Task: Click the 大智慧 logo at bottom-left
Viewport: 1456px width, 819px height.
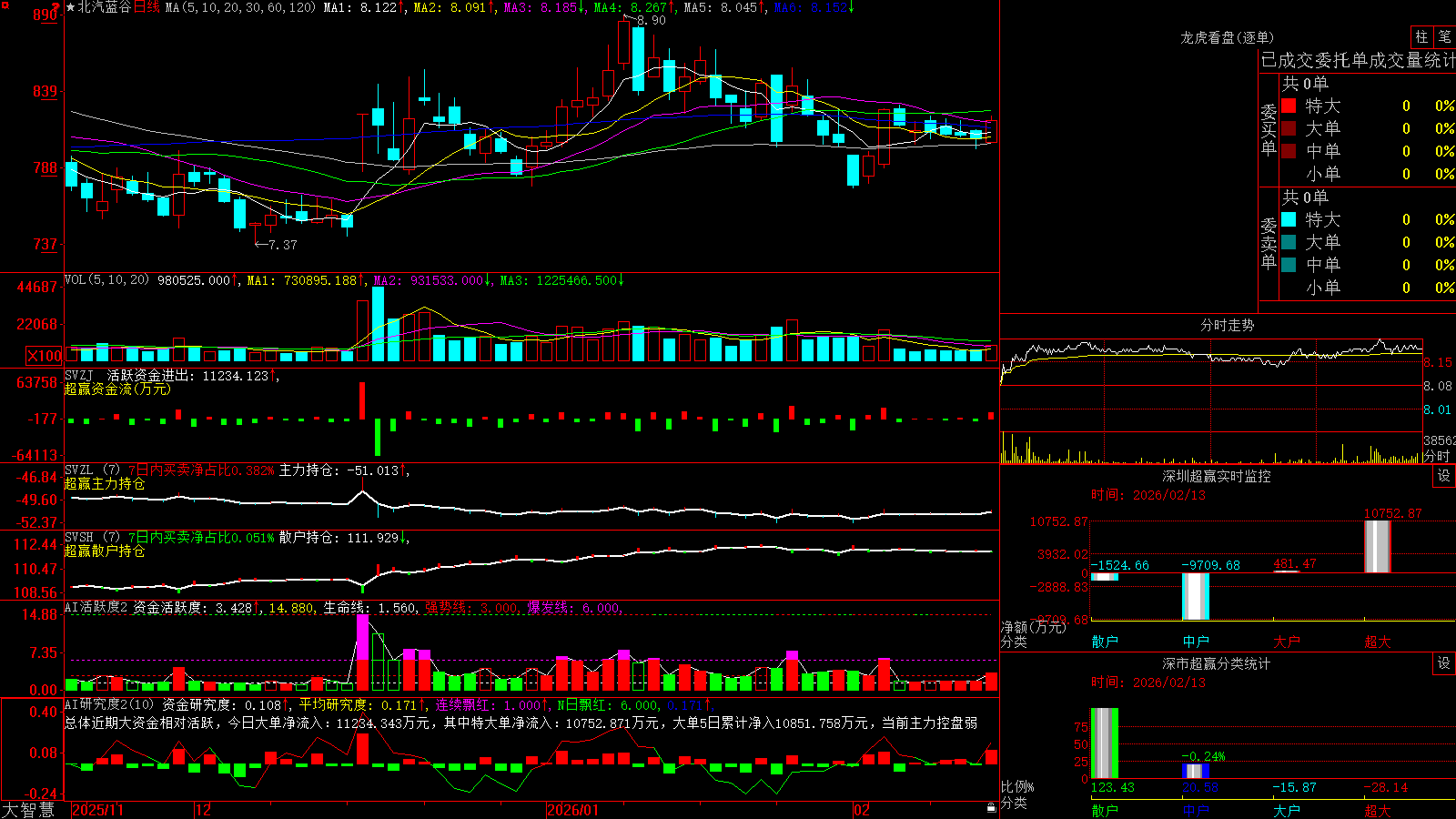Action: [28, 810]
